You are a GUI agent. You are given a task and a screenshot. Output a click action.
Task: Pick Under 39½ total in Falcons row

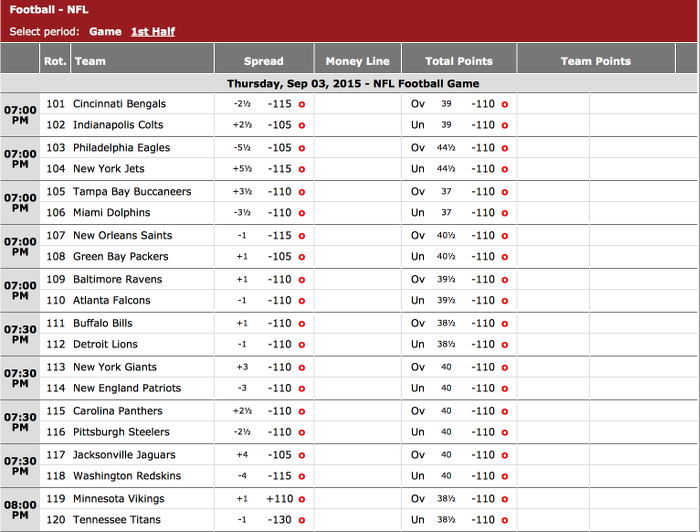pyautogui.click(x=504, y=301)
